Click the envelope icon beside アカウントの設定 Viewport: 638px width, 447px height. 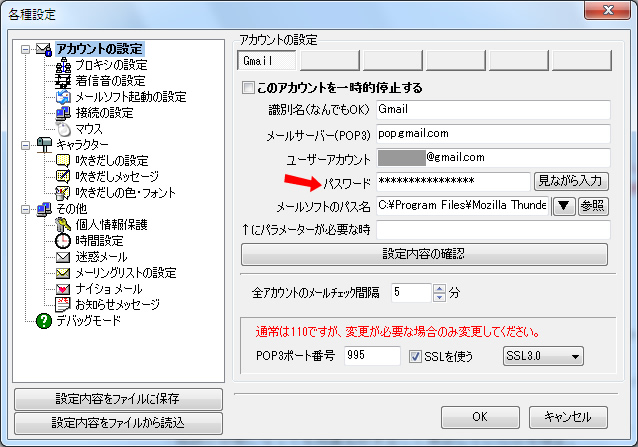(44, 49)
